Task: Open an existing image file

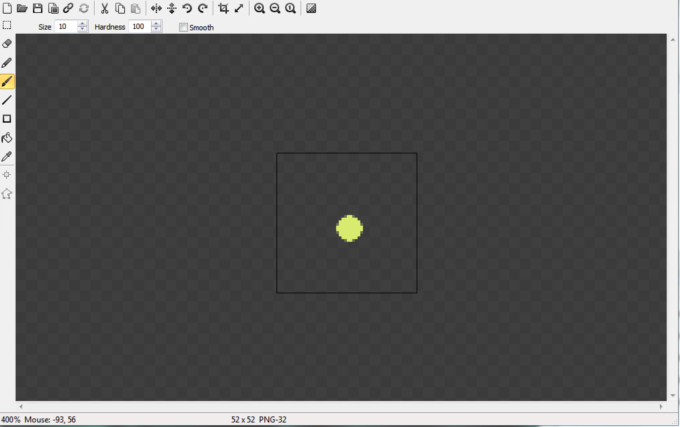Action: pyautogui.click(x=22, y=8)
